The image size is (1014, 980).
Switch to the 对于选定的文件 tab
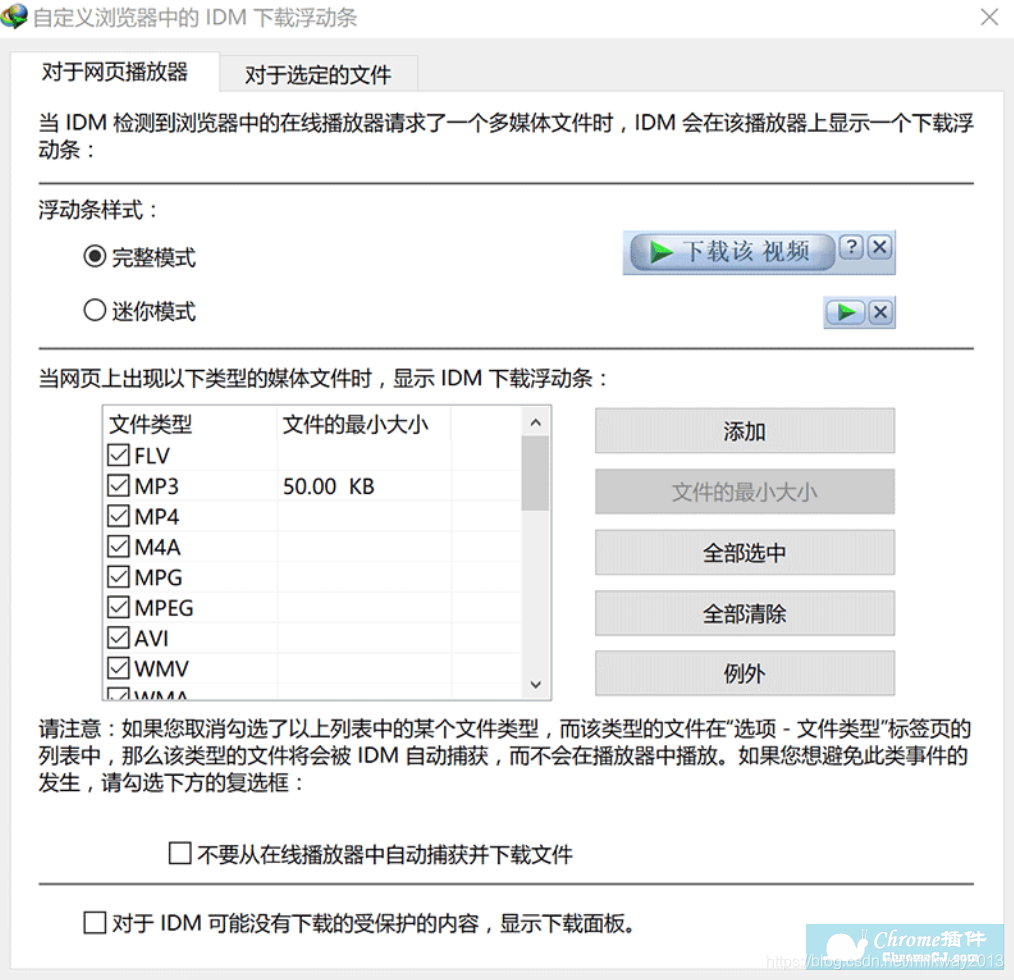tap(318, 74)
